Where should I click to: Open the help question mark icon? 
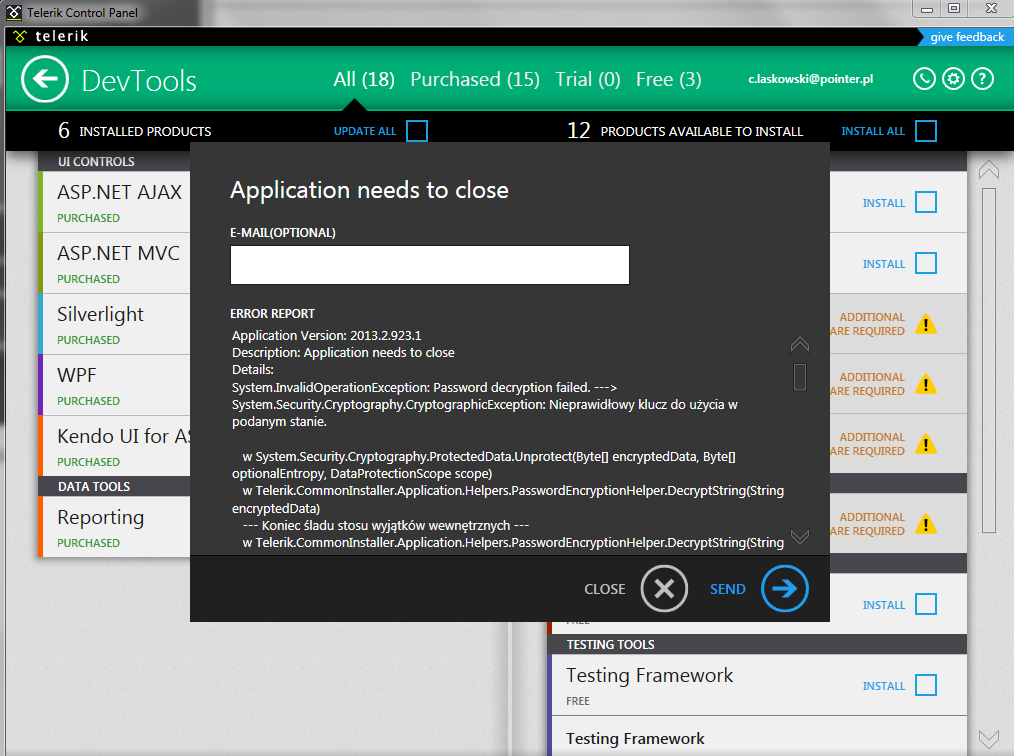tap(982, 79)
